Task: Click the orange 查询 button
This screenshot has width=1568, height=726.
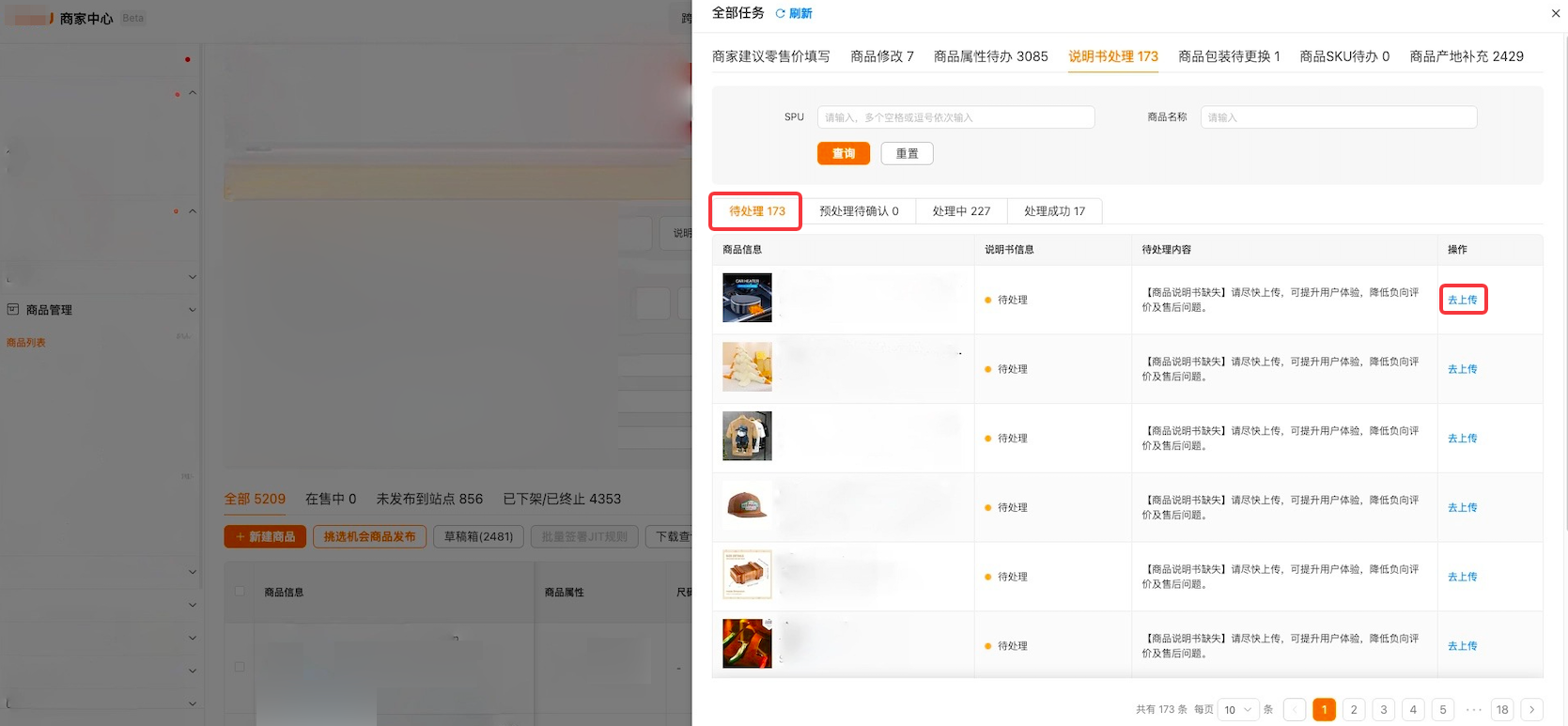Action: [x=843, y=153]
